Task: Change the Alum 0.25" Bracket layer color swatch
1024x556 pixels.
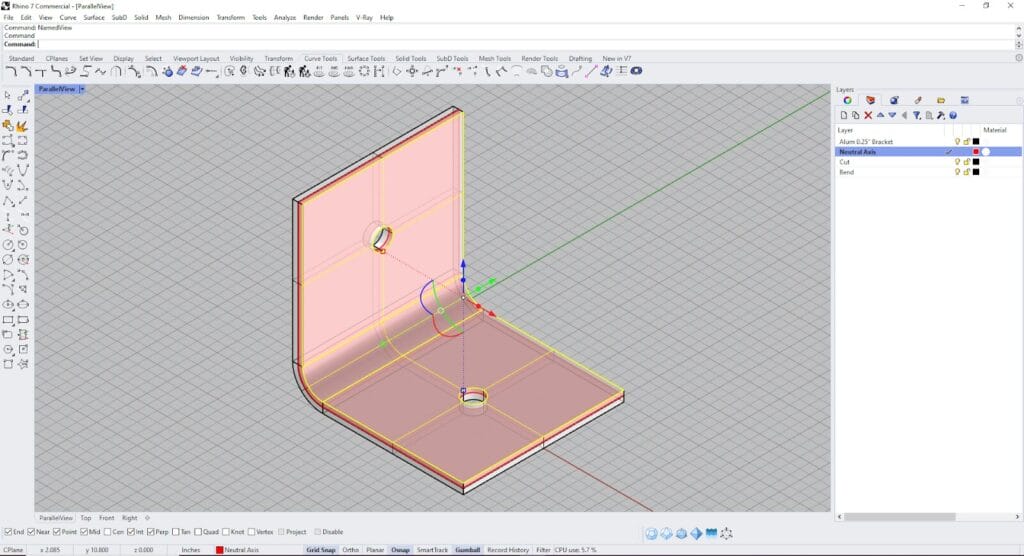Action: pyautogui.click(x=976, y=142)
